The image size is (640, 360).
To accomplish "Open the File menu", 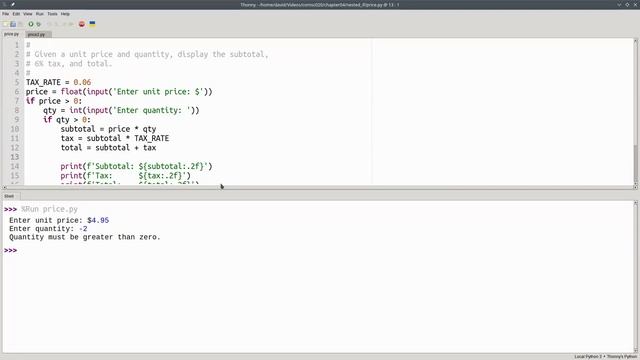I will 6,14.
